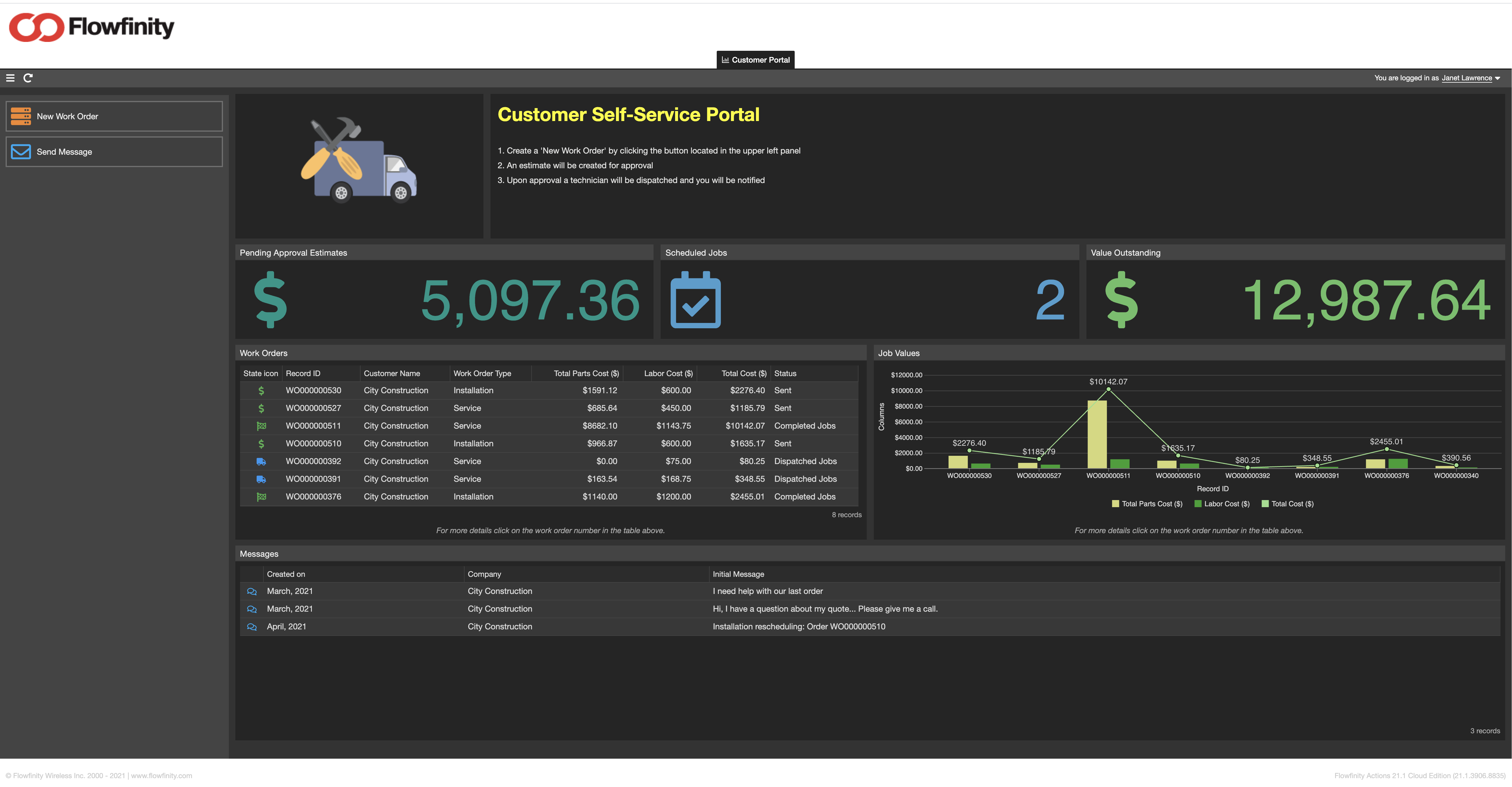1512x787 pixels.
Task: Click flag icon for WO000000511 row
Action: 261,426
